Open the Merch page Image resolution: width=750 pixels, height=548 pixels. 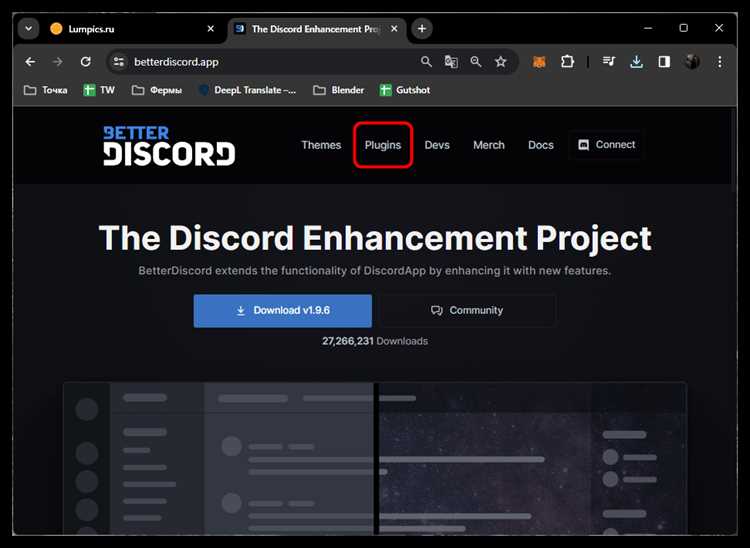[x=489, y=145]
